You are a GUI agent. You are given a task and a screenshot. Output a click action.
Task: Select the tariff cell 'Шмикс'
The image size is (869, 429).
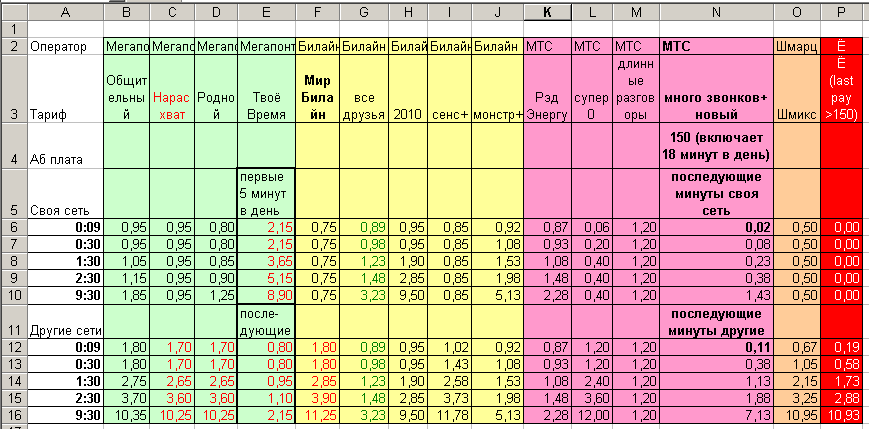[797, 89]
